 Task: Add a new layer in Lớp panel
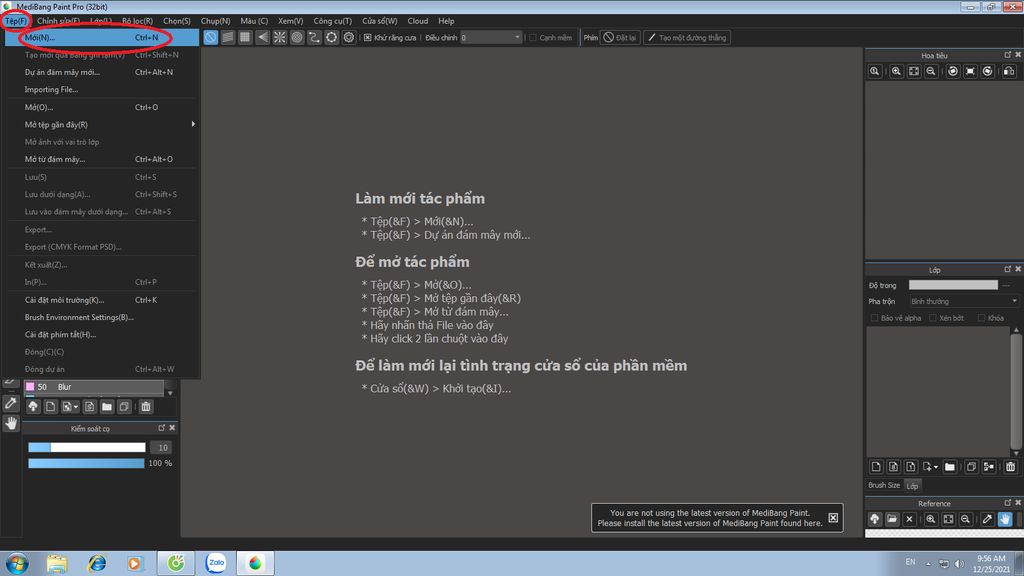(876, 466)
